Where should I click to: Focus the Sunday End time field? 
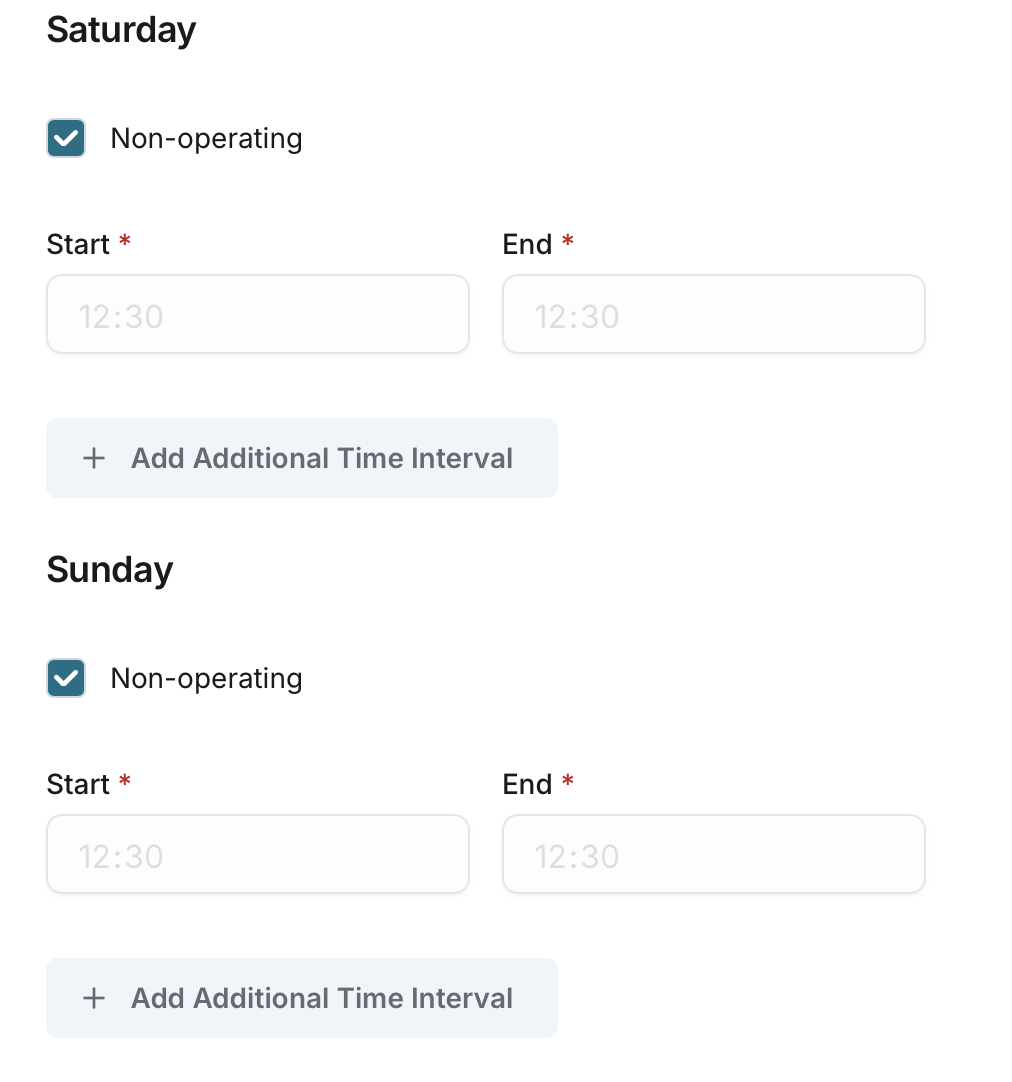pos(713,855)
